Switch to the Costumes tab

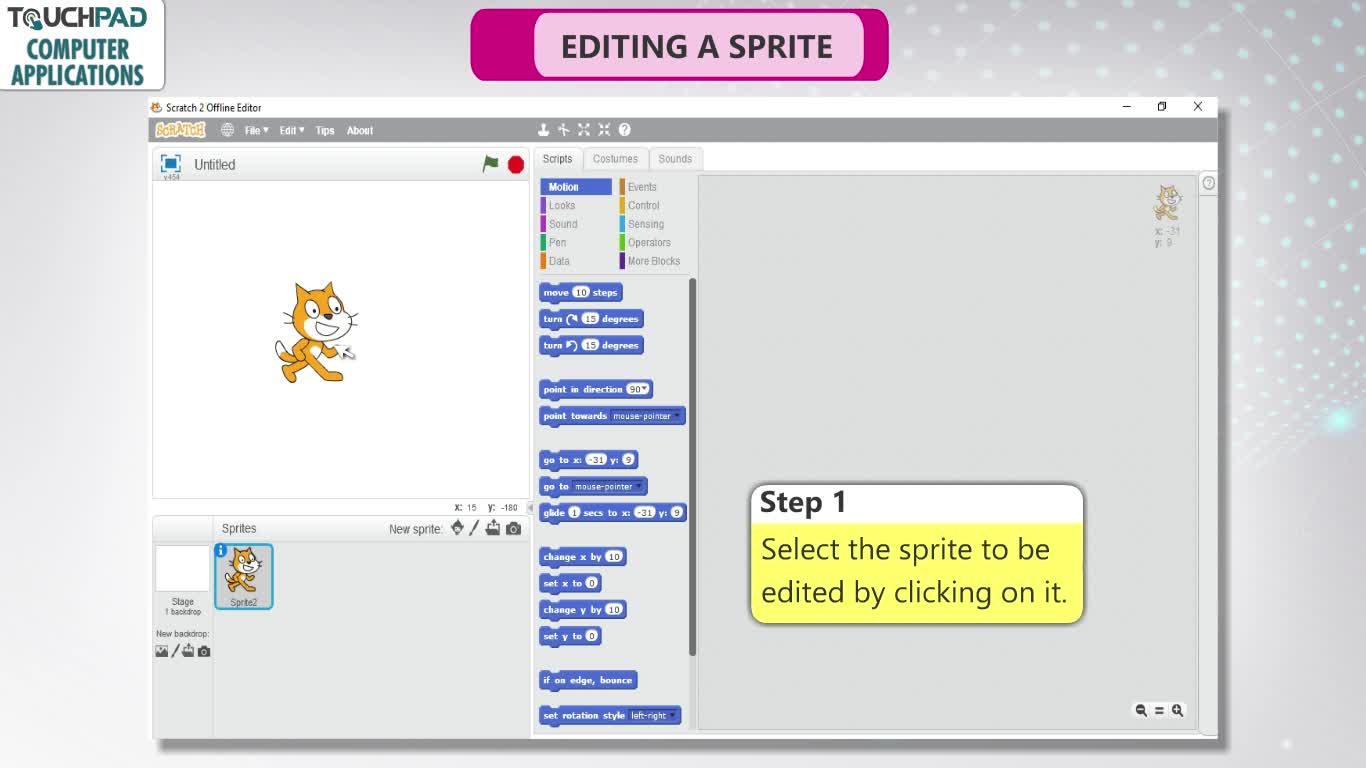[615, 159]
